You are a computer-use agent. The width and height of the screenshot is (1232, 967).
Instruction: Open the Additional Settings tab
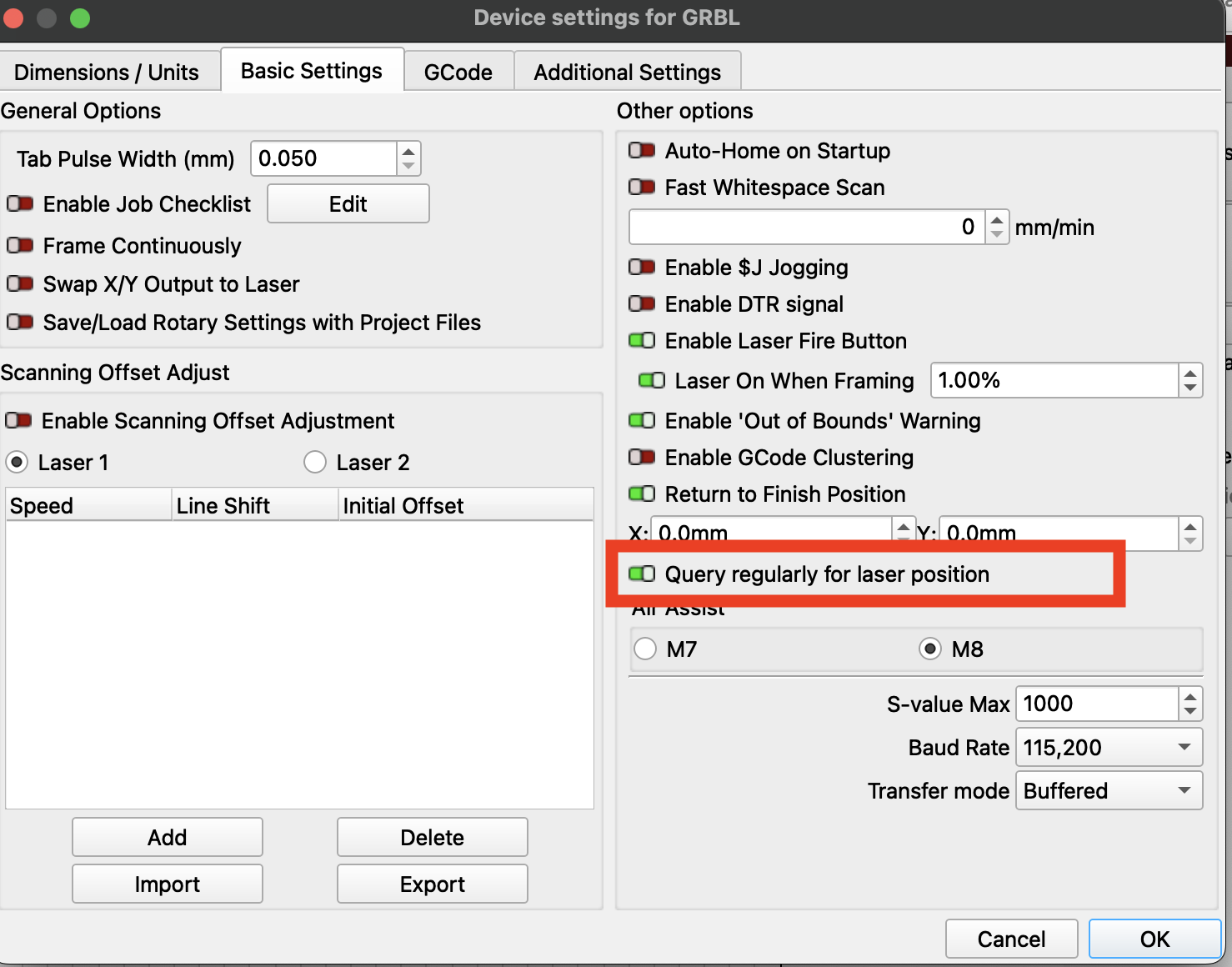(628, 72)
